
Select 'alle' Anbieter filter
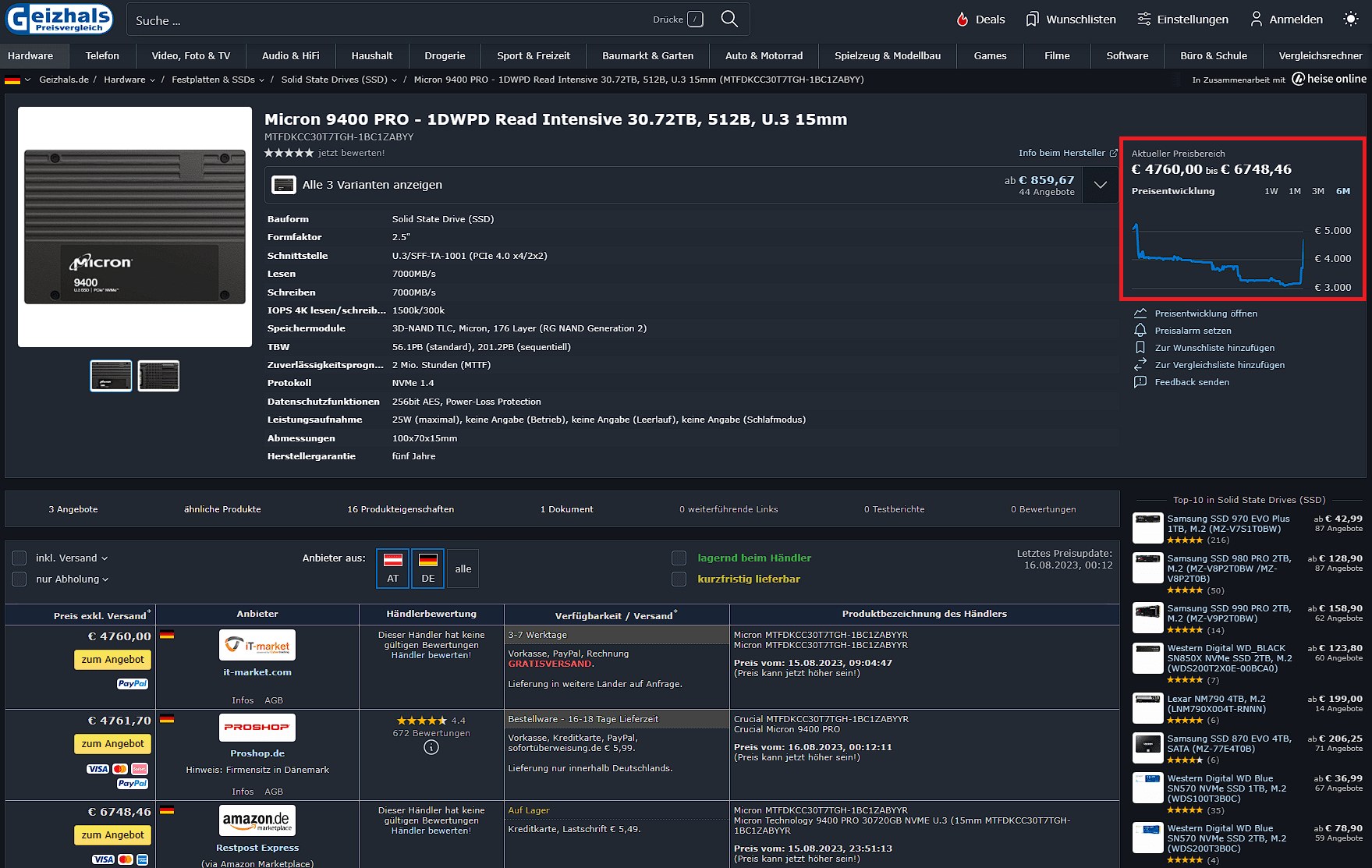click(463, 569)
